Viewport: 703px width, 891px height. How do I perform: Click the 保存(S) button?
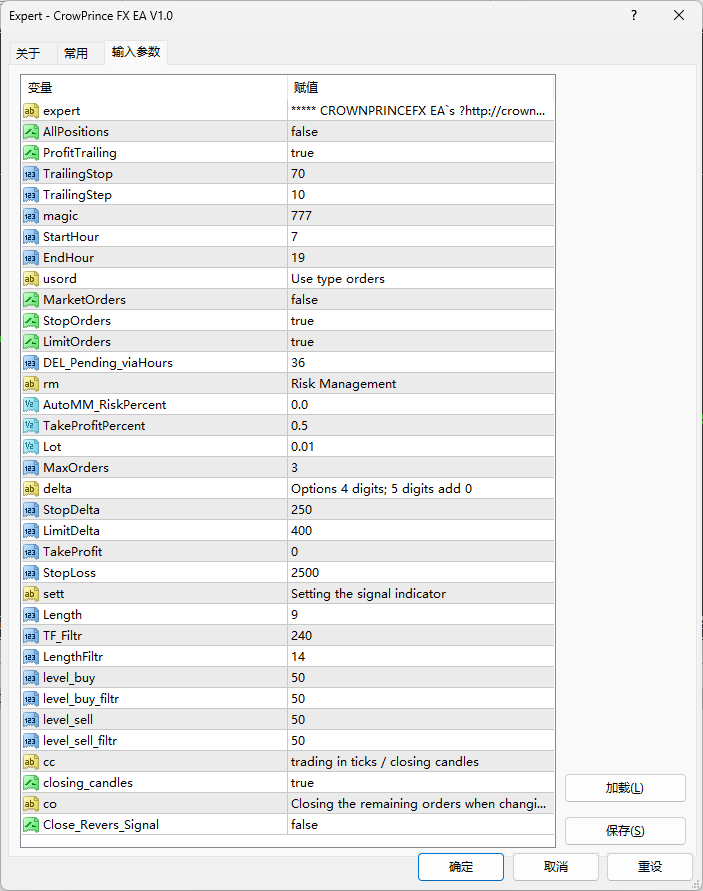625,831
